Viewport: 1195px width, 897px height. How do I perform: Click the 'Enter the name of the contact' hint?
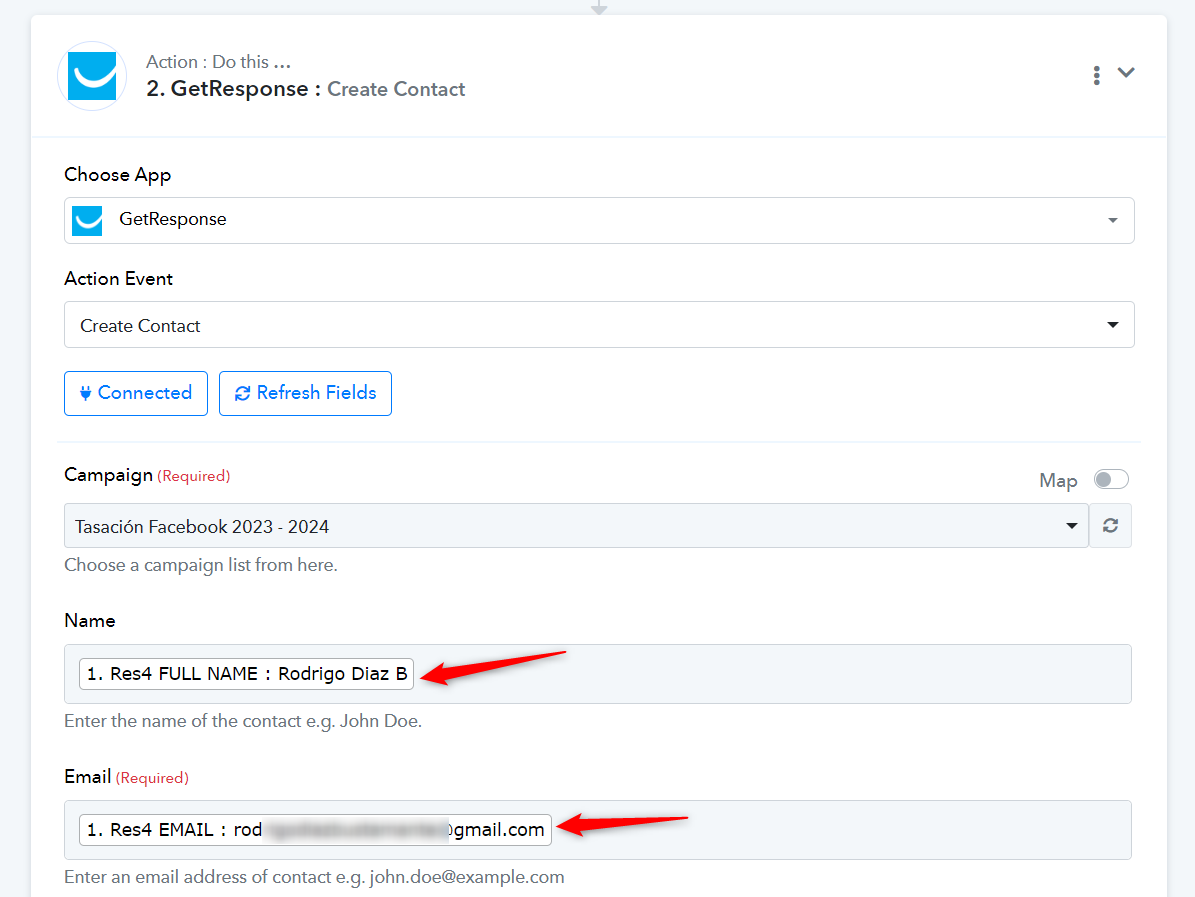[242, 721]
